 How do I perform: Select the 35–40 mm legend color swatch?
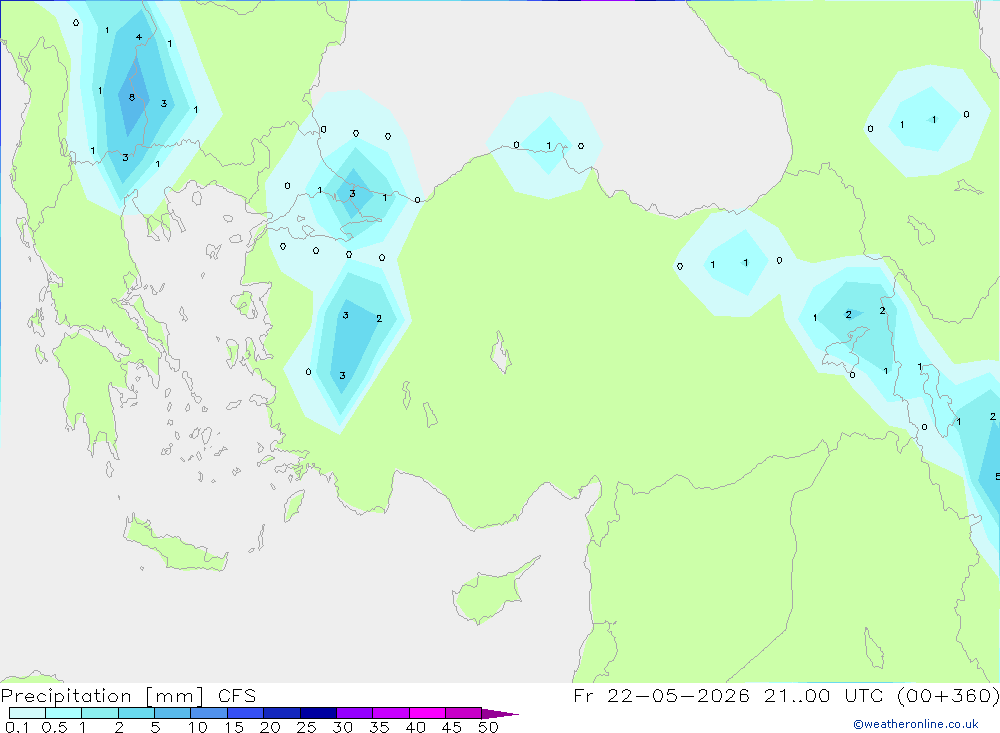point(391,713)
